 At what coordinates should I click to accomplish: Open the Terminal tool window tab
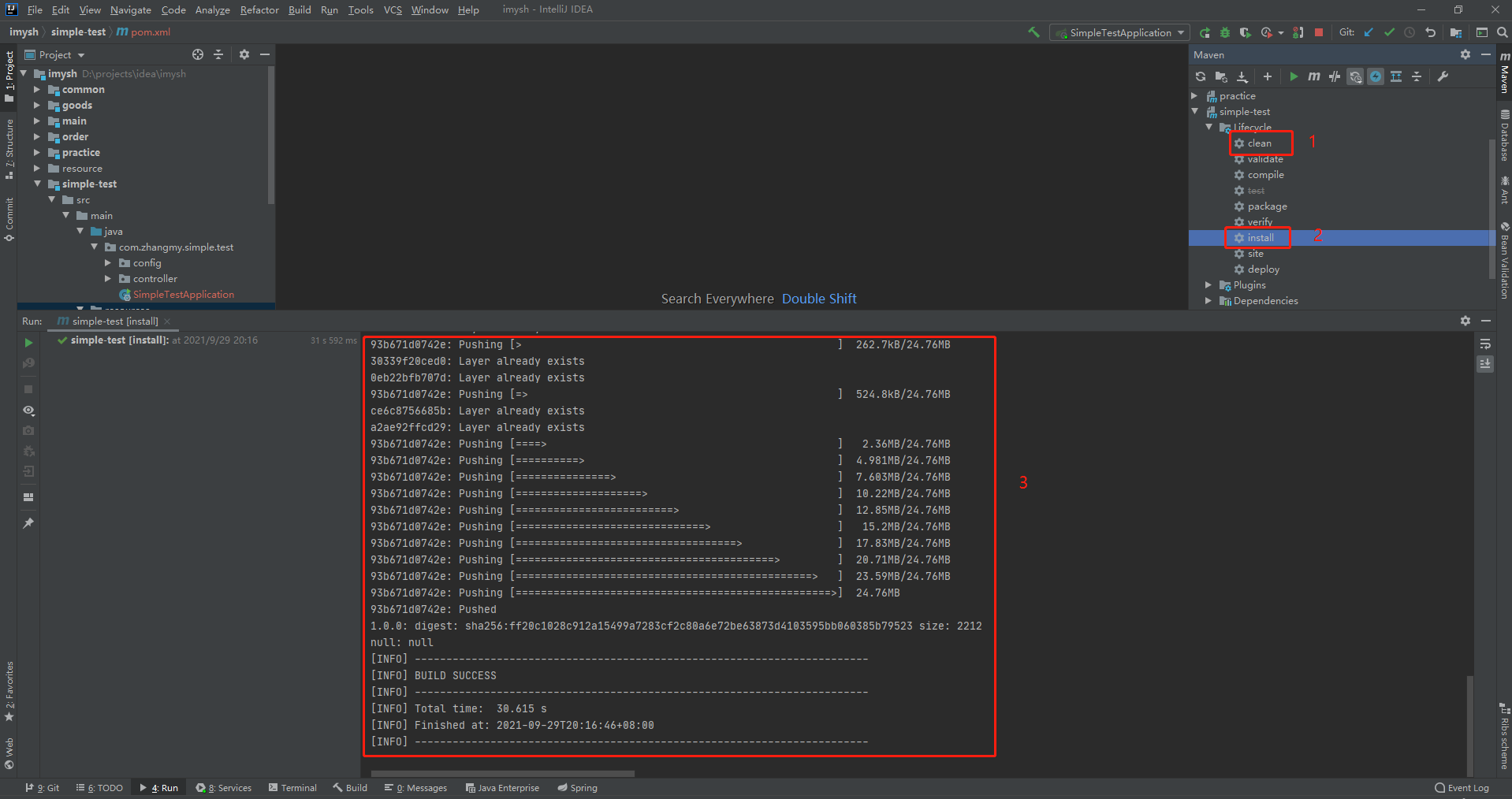292,788
